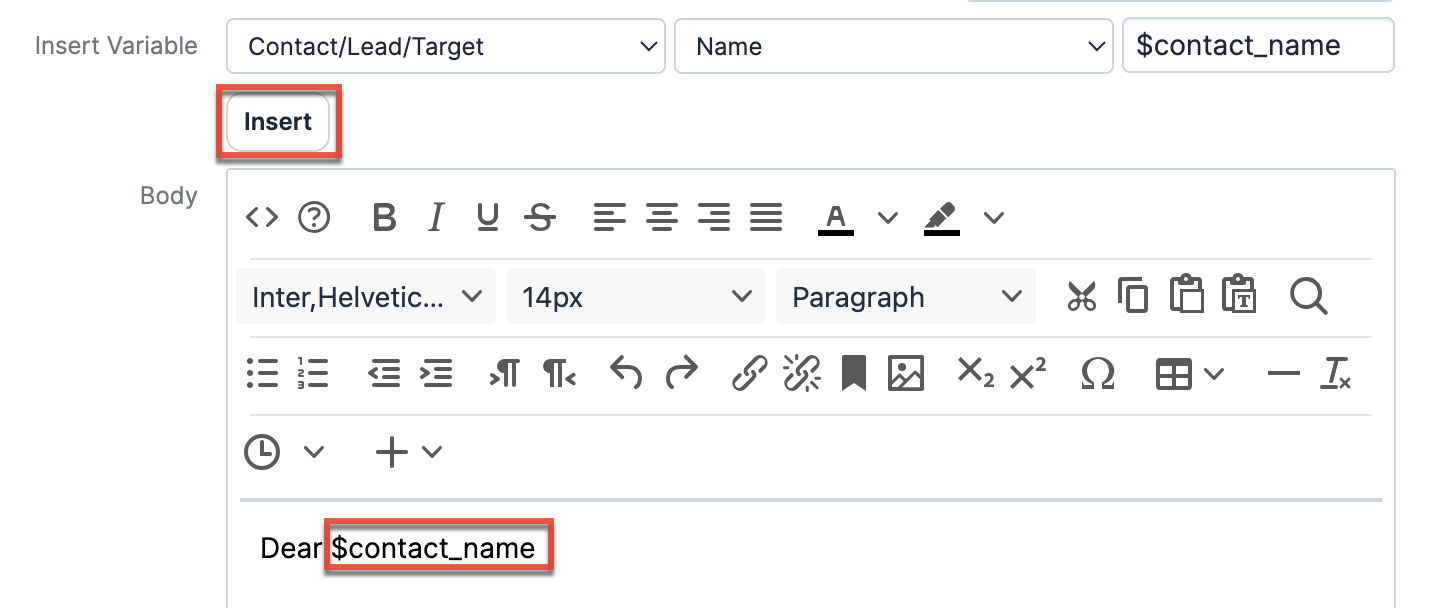Toggle strikethrough formatting
Screen dimensions: 1434x608
[x=540, y=217]
